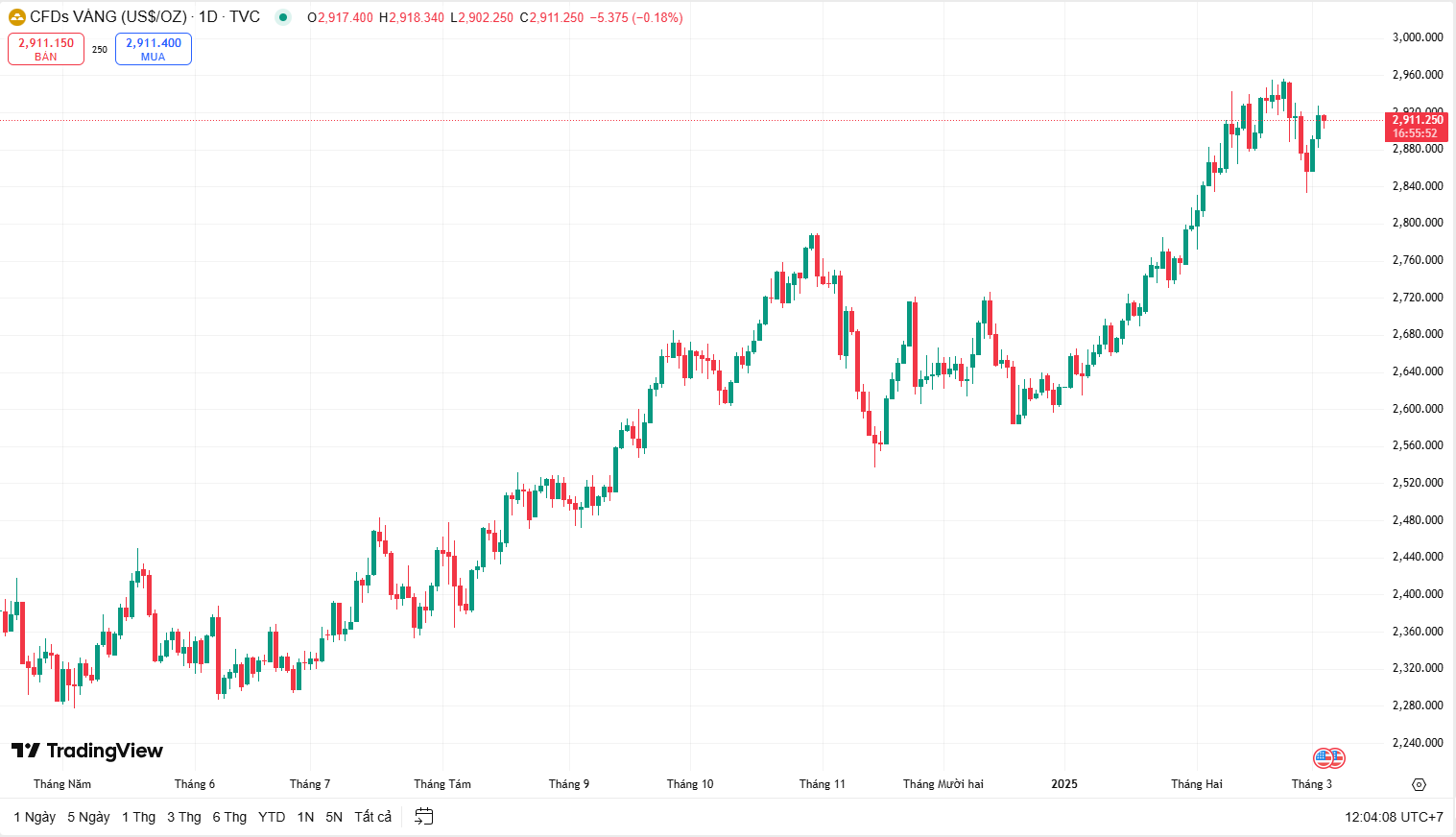Select the YTD time range

[x=272, y=817]
